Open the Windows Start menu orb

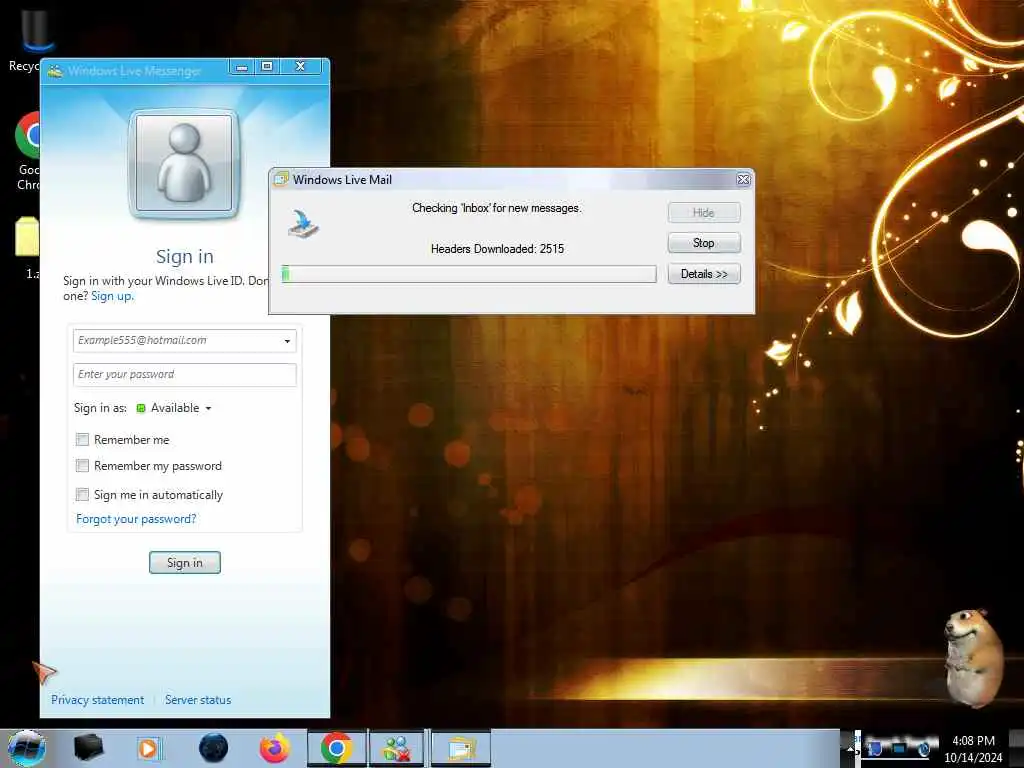click(27, 748)
